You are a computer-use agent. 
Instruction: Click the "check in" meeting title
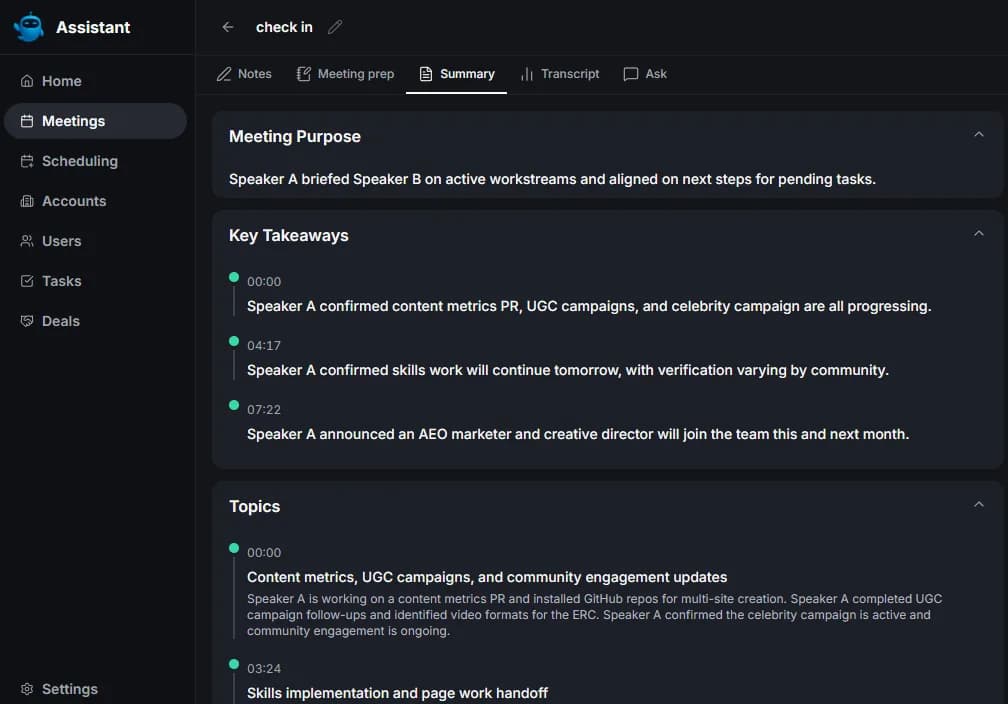[284, 27]
